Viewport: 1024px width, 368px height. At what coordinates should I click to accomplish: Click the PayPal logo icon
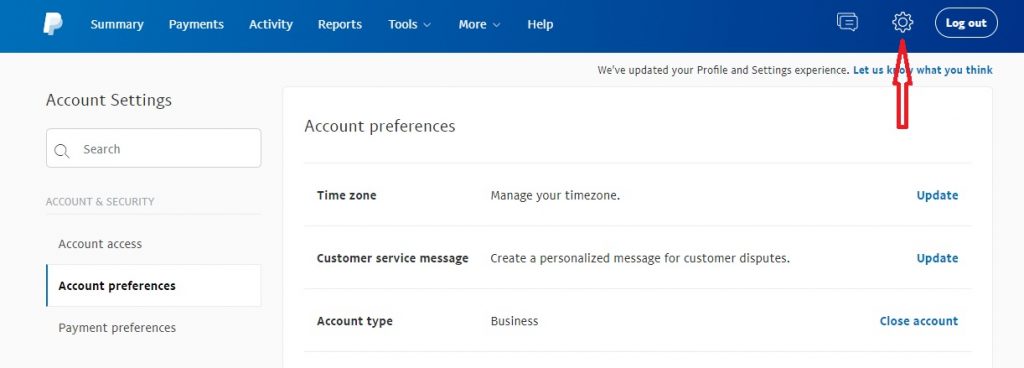tap(53, 23)
